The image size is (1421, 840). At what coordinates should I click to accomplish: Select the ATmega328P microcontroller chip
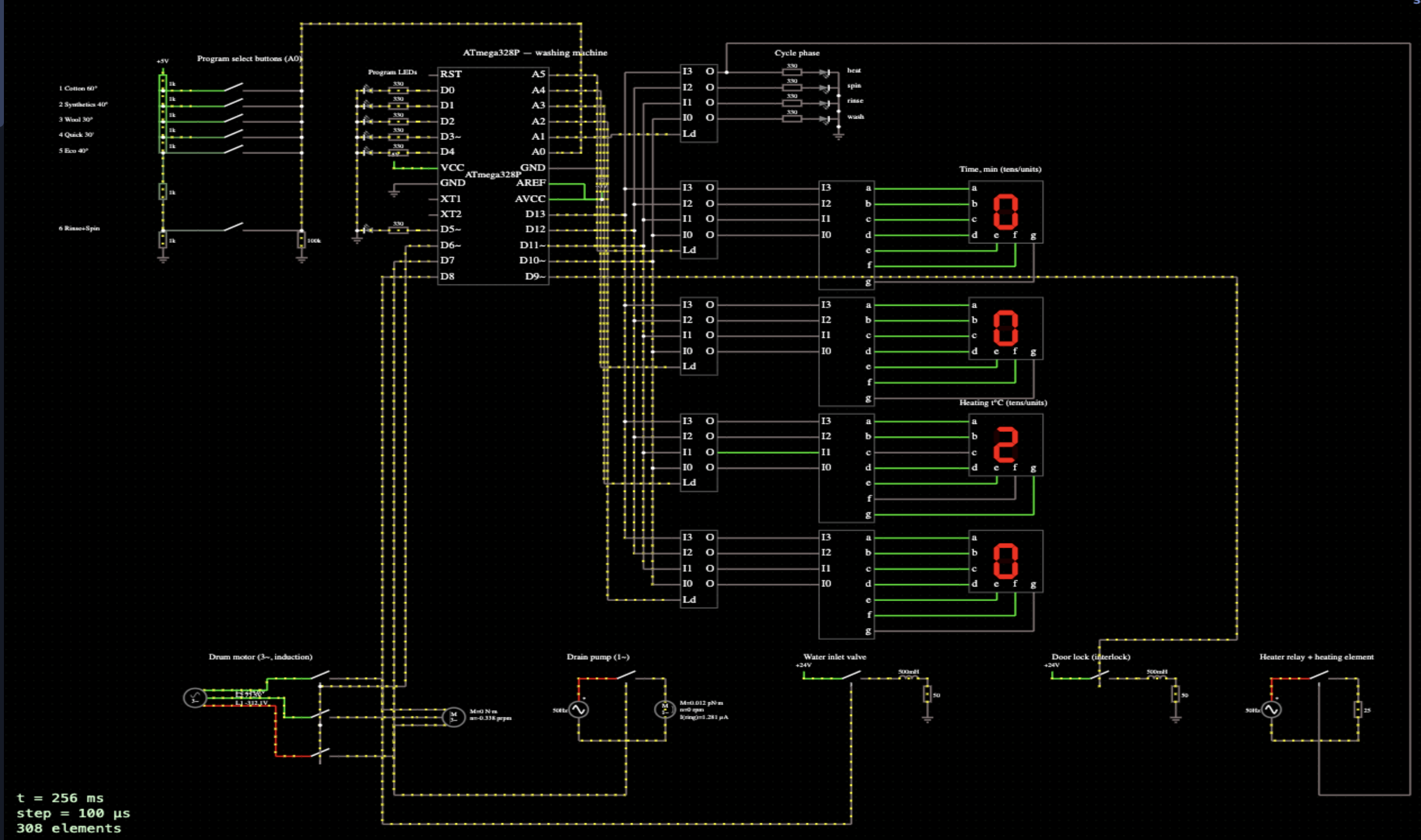493,176
